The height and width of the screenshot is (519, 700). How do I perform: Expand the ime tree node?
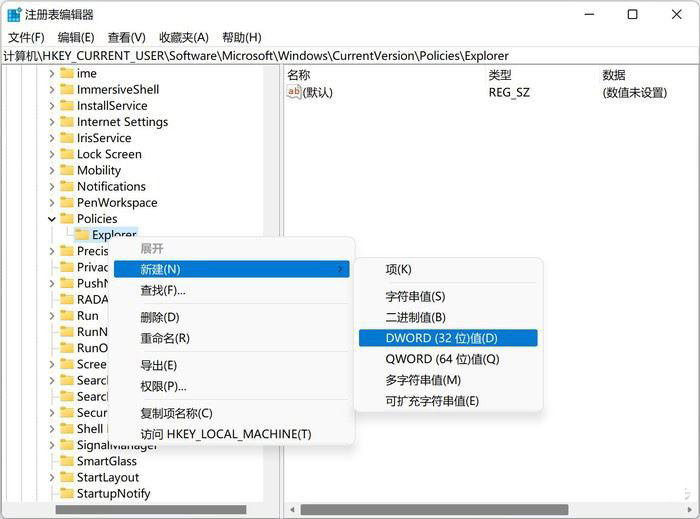tap(52, 73)
